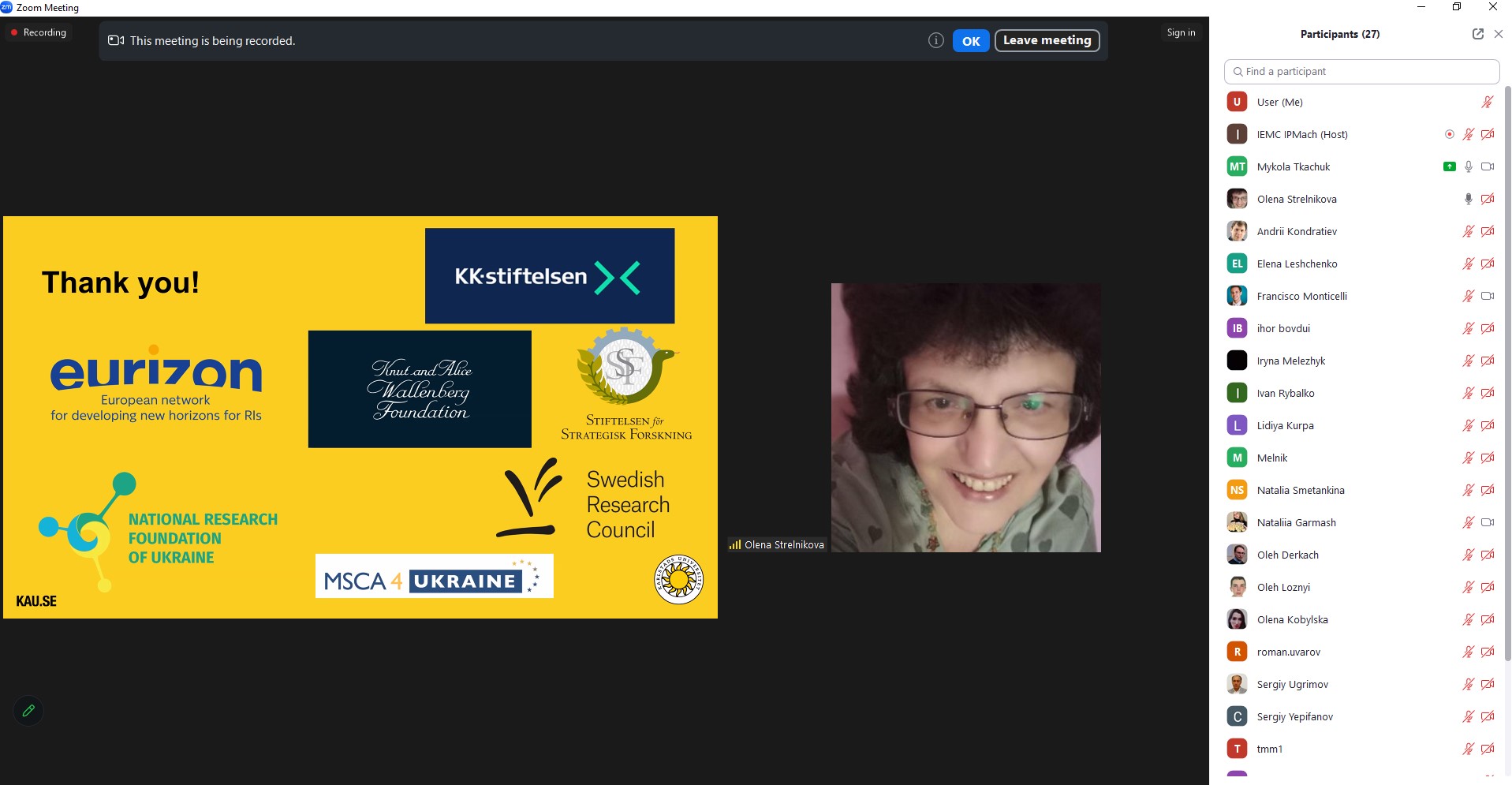
Task: Click the Leave meeting button
Action: coord(1047,40)
